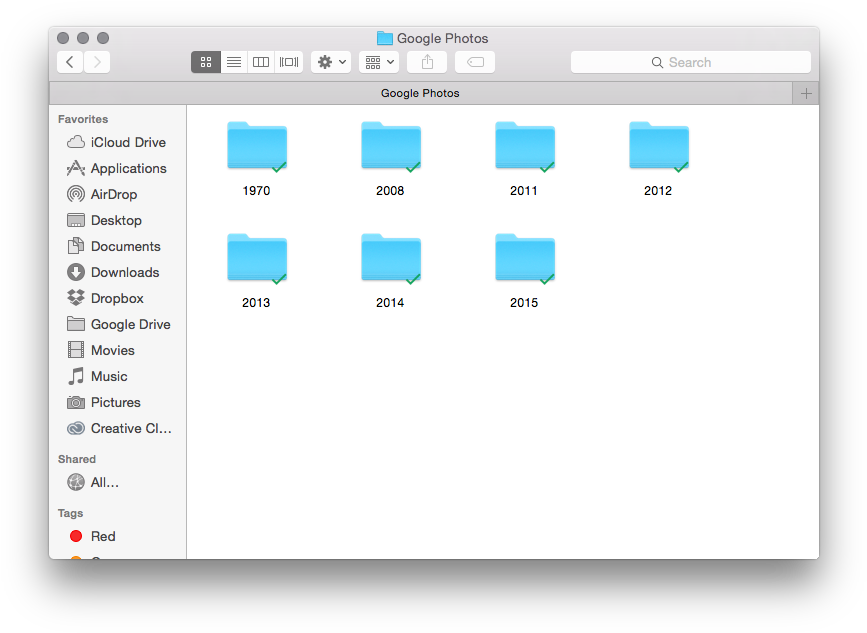Open the Action gear dropdown menu
Screen dimensions: 867x633
tap(331, 62)
